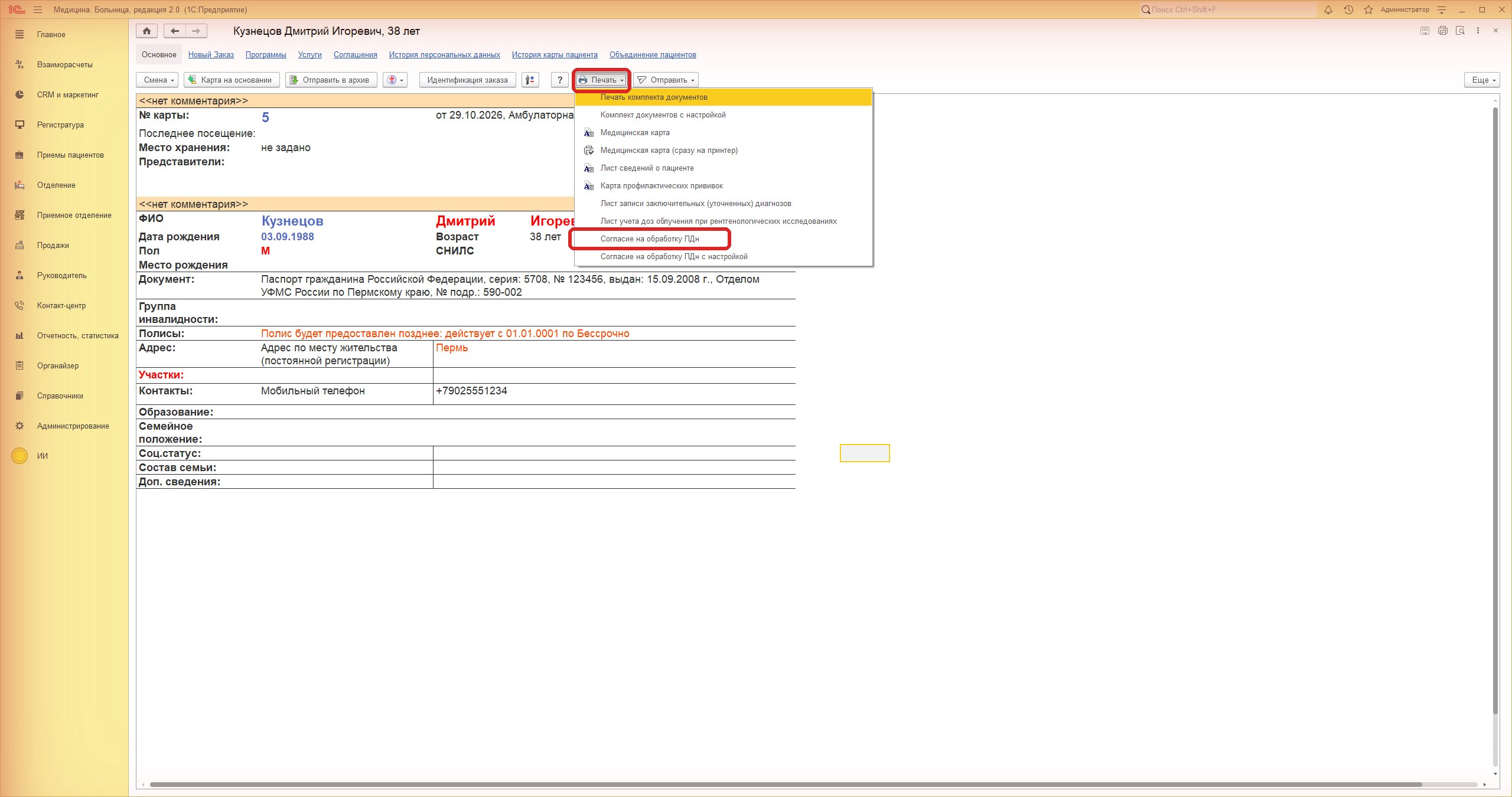The width and height of the screenshot is (1512, 797).
Task: Open the Главное sidebar section
Action: [x=64, y=34]
